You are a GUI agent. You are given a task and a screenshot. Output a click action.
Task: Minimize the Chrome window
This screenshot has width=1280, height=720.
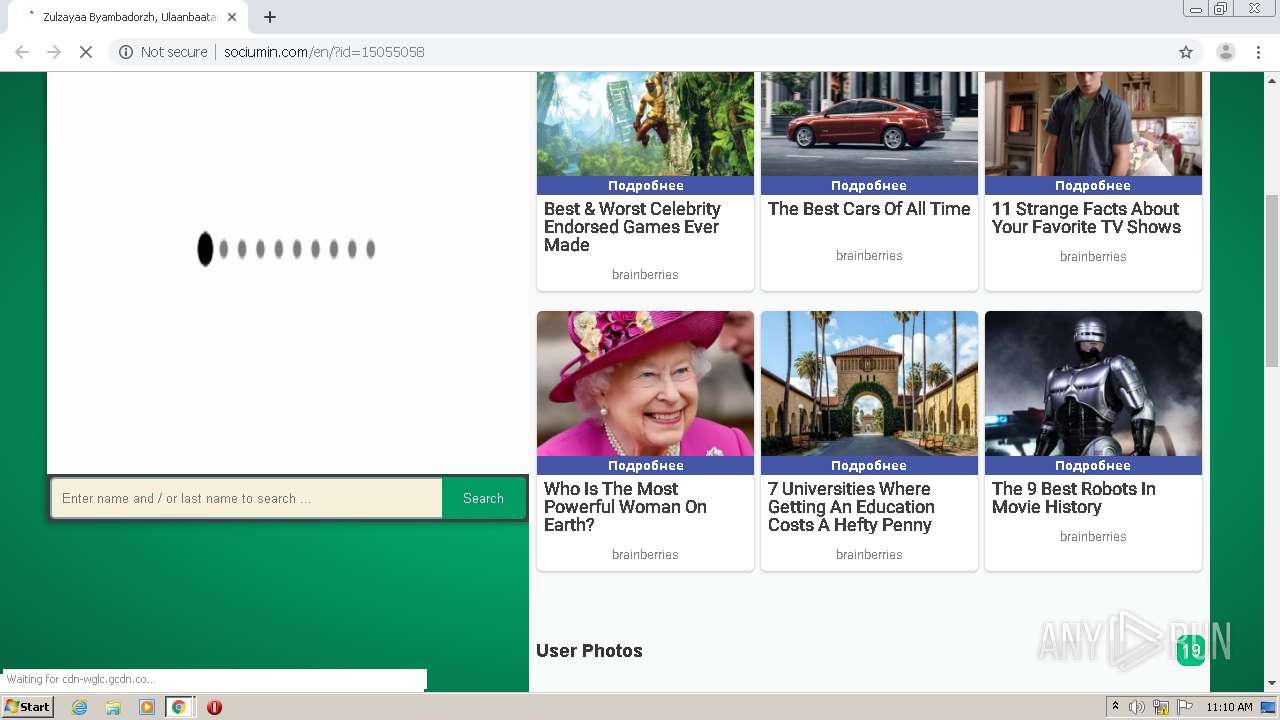click(1195, 9)
